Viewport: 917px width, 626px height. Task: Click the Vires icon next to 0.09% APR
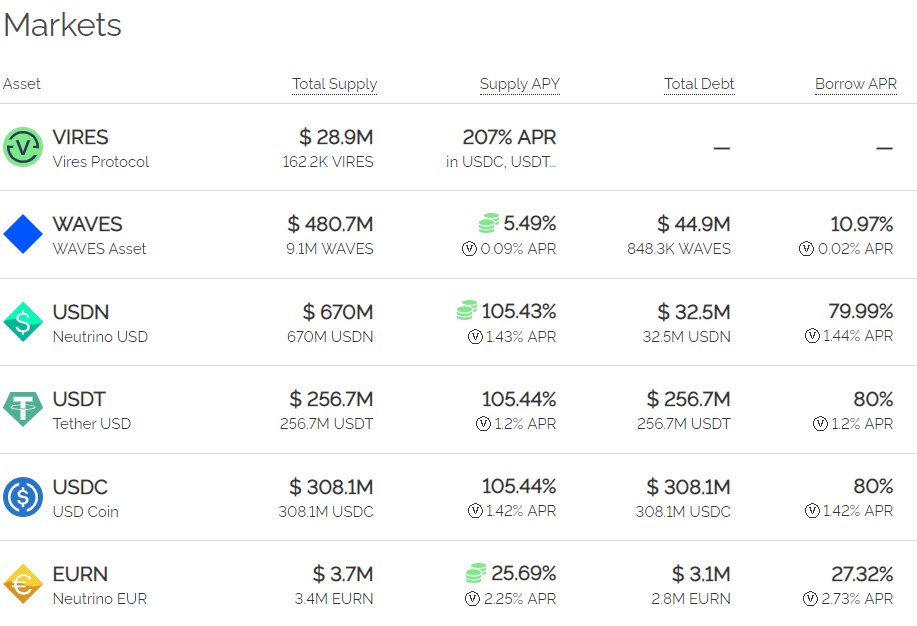point(469,249)
